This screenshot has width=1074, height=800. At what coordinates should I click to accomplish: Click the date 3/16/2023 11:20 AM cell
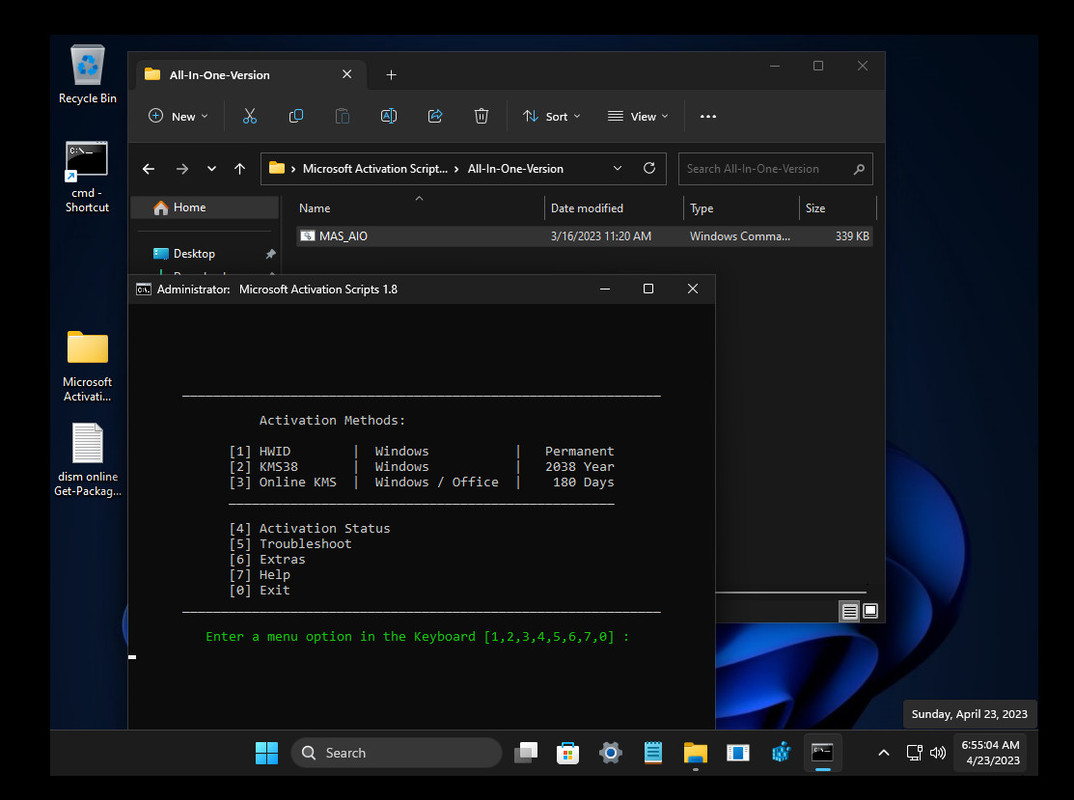point(601,236)
